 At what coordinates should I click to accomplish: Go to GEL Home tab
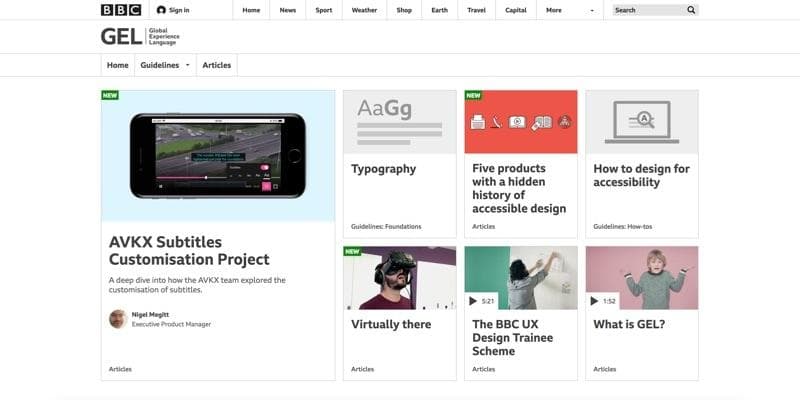coord(118,65)
